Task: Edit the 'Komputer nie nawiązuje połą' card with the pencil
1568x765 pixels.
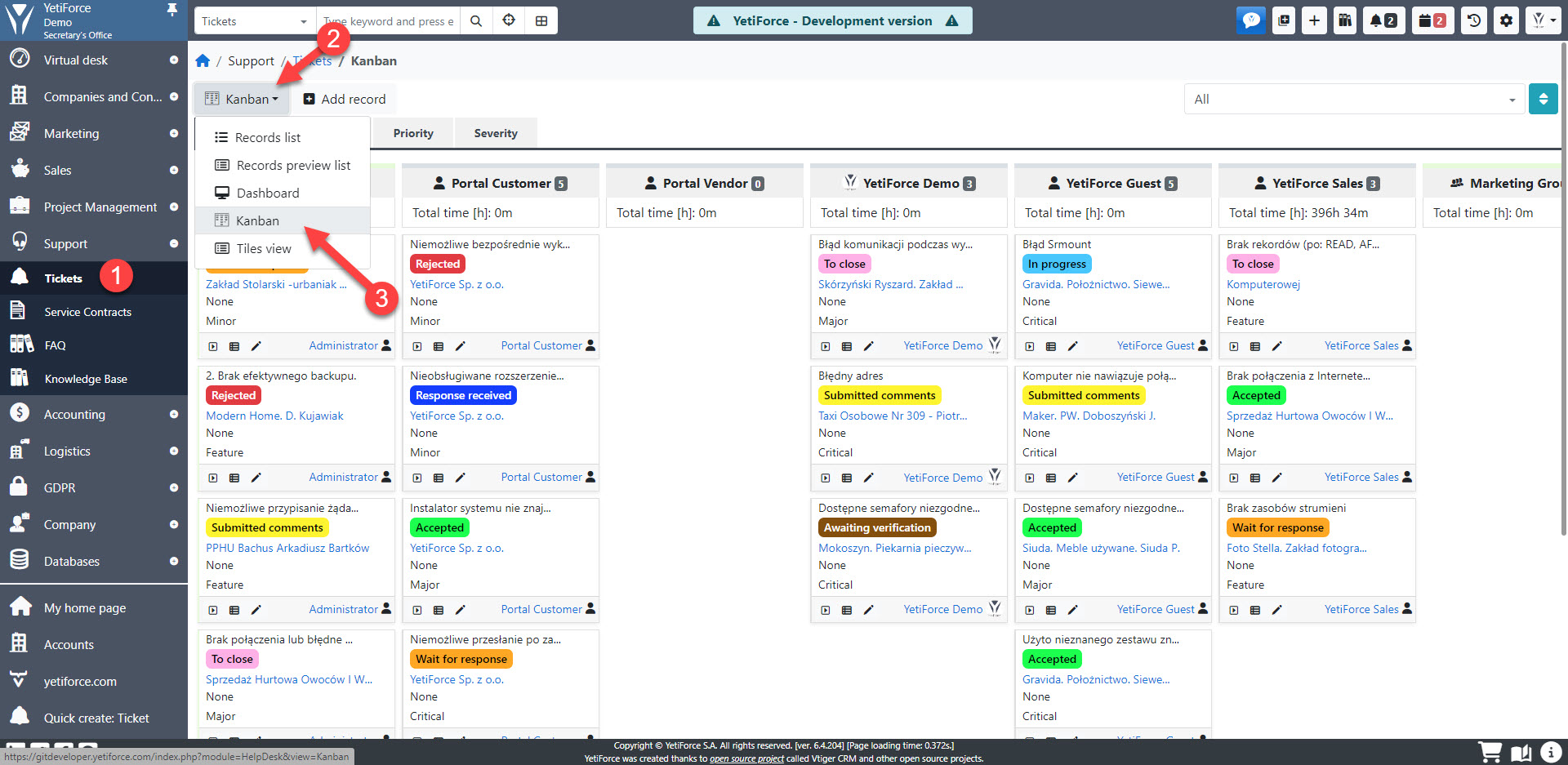Action: click(1072, 478)
